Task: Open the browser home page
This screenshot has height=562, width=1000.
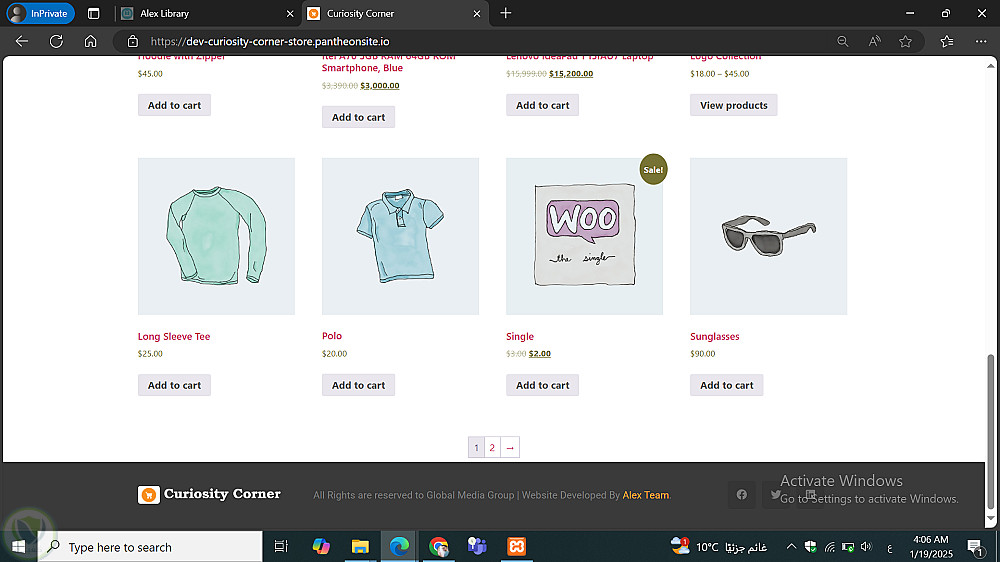Action: coord(91,41)
